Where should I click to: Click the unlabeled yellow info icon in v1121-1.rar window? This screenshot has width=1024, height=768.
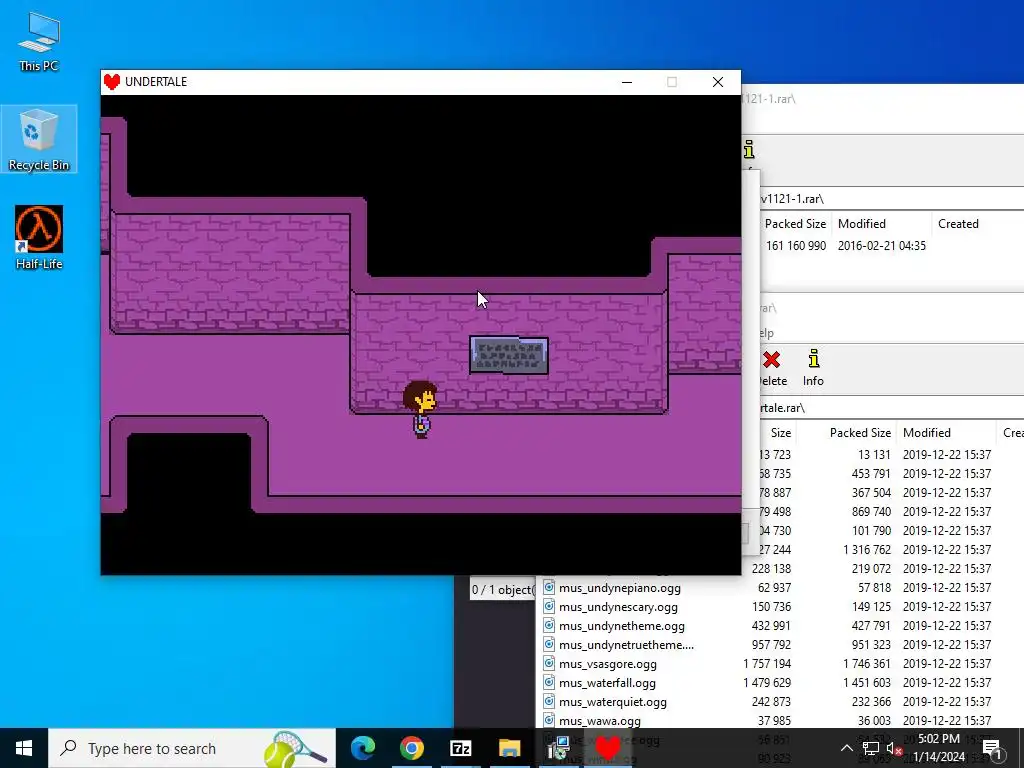pyautogui.click(x=749, y=150)
